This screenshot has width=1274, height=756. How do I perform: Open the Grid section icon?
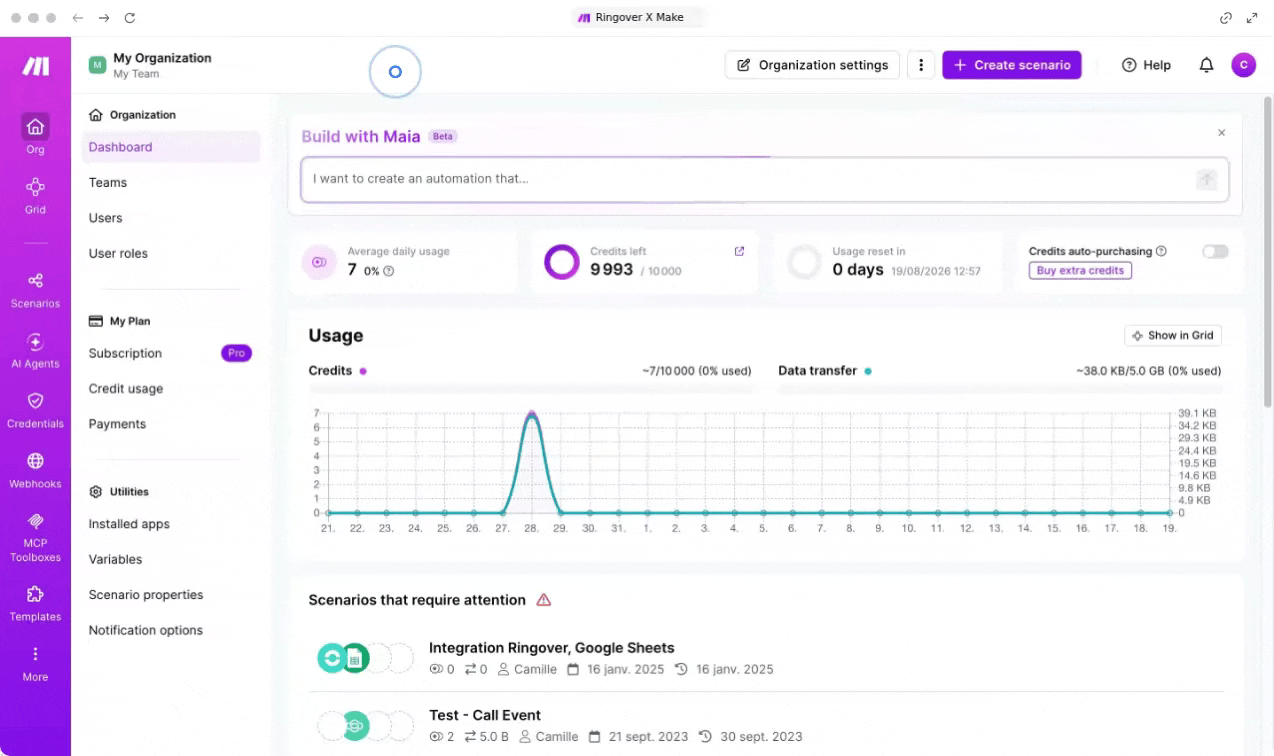(35, 187)
